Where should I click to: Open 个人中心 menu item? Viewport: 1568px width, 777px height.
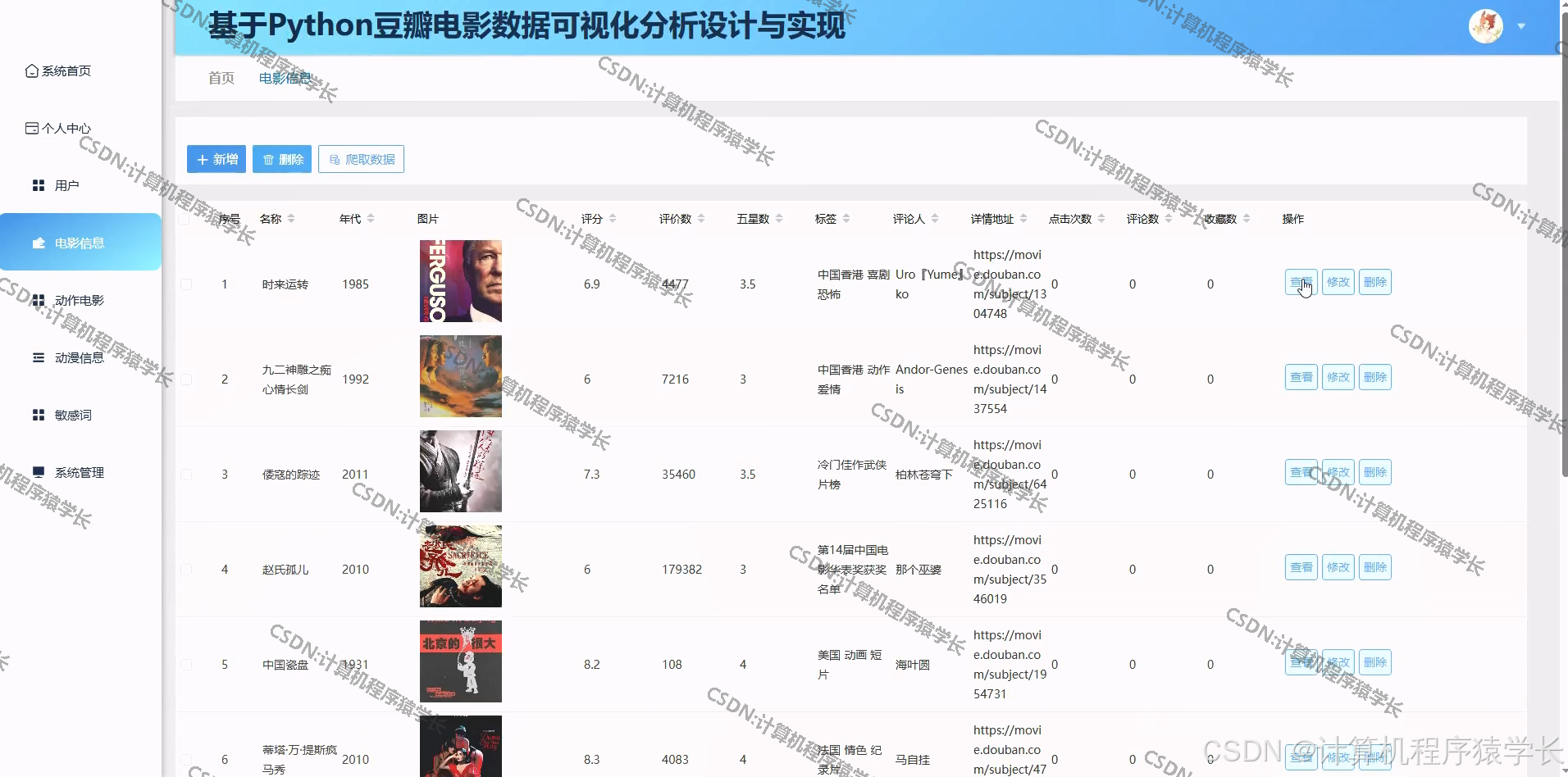pos(66,129)
